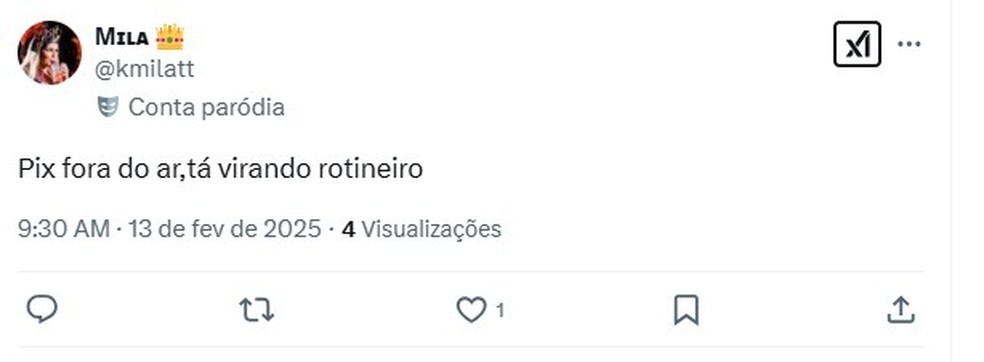Click the parody mask icon
This screenshot has height=362, width=984.
(x=108, y=107)
